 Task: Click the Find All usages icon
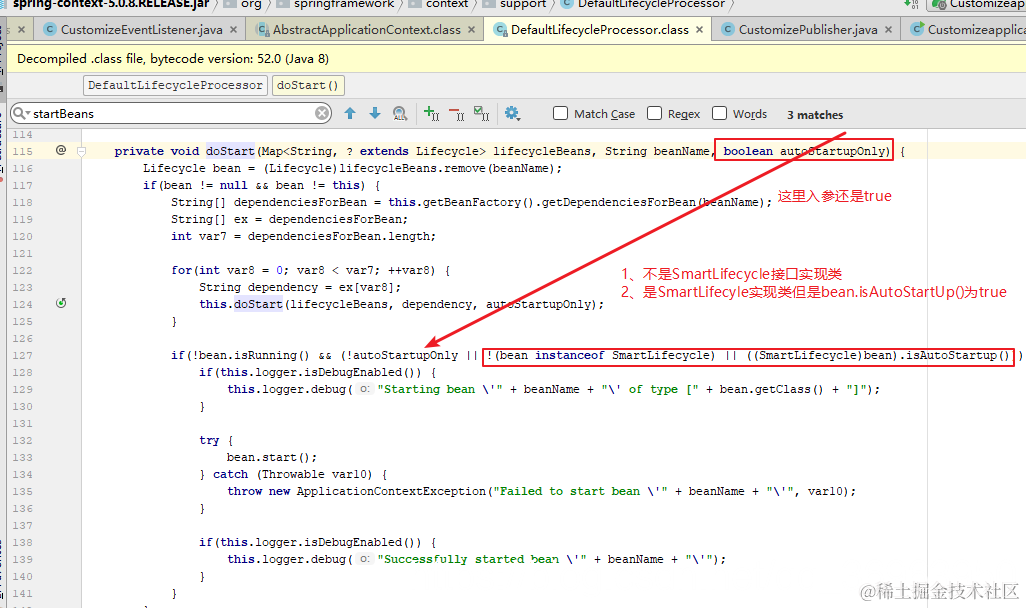[400, 114]
